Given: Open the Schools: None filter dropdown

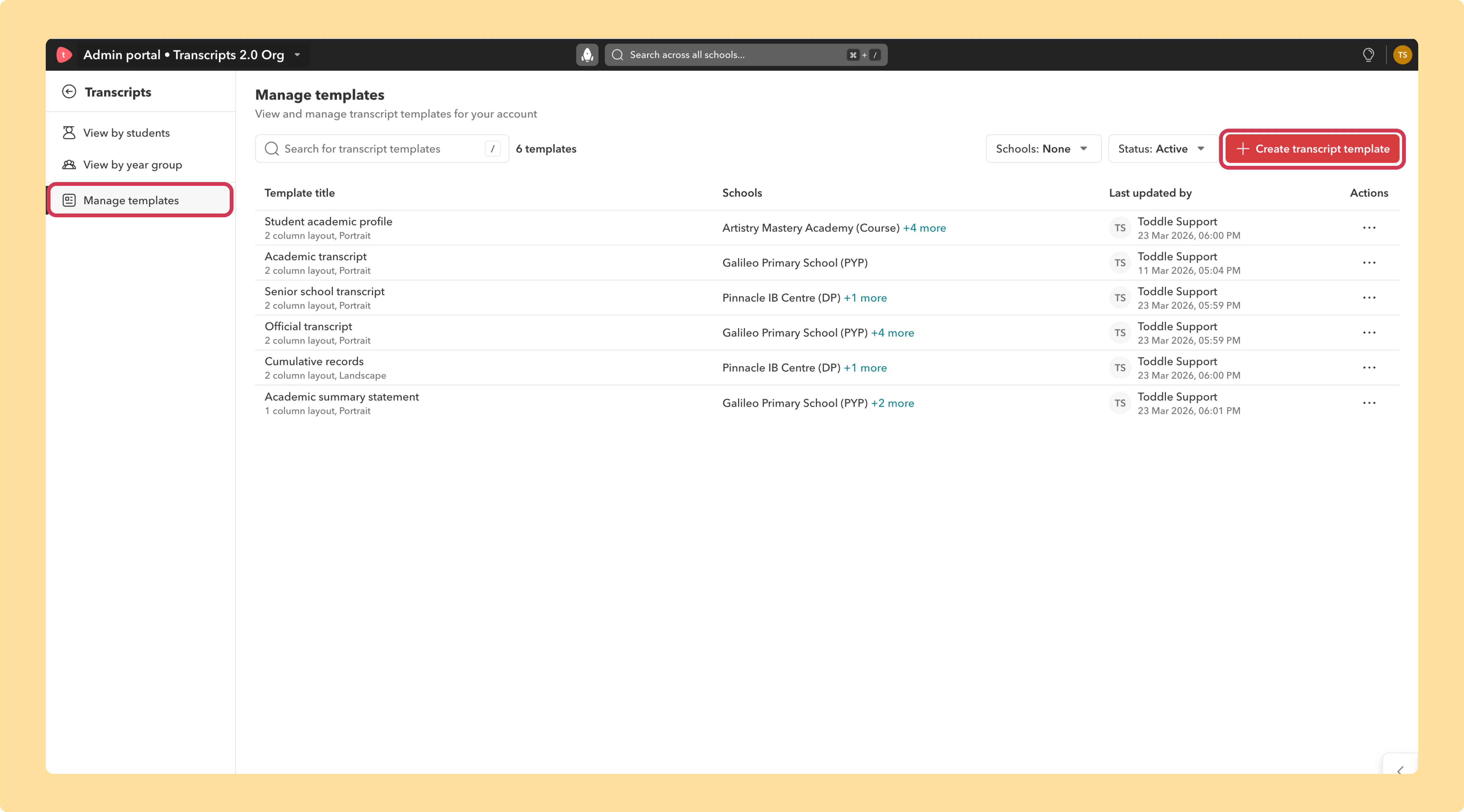Looking at the screenshot, I should point(1043,149).
